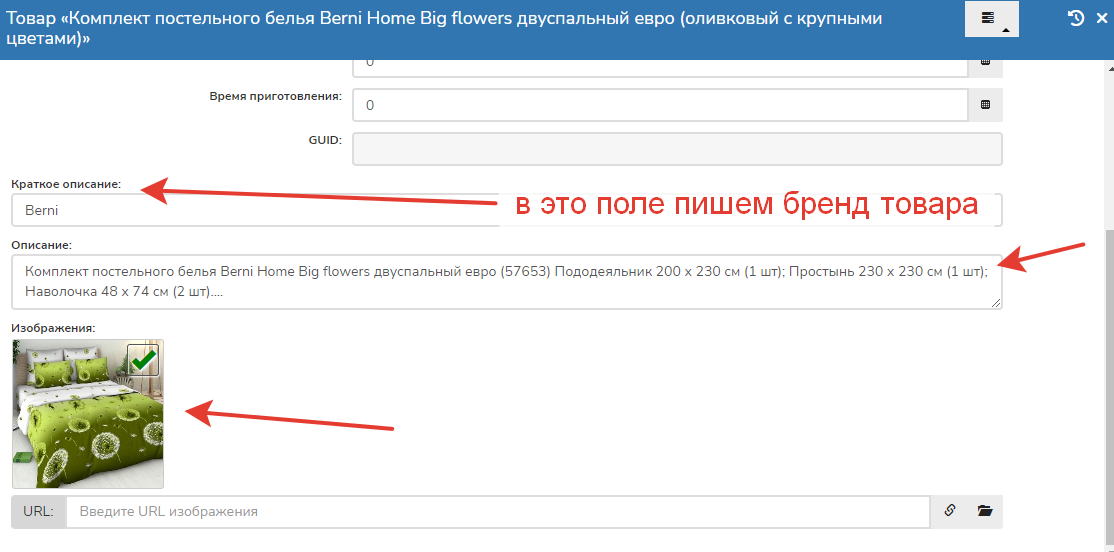Add image by link icon

(950, 511)
